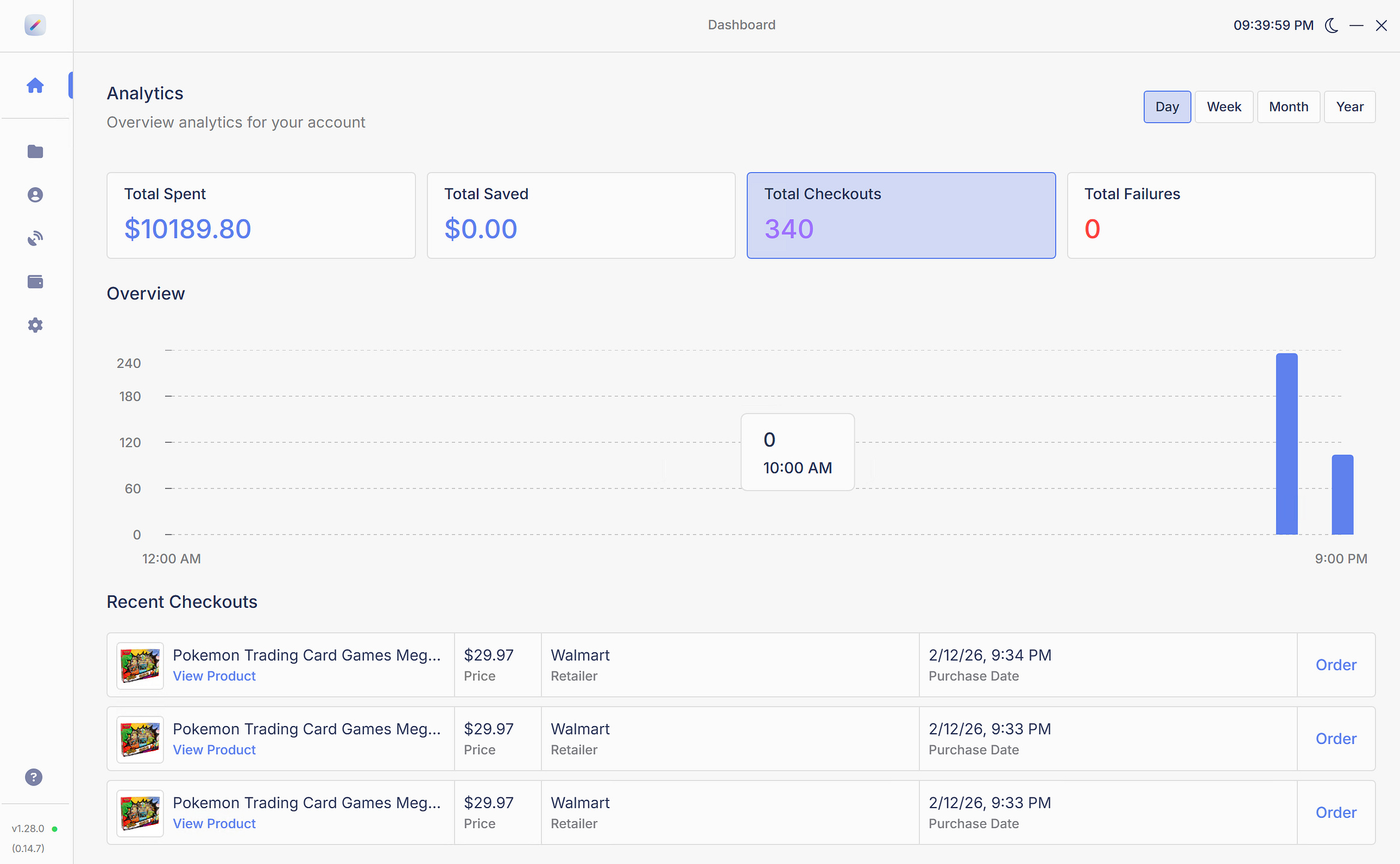
Task: Click the 10:00 AM chart tooltip
Action: 797,452
